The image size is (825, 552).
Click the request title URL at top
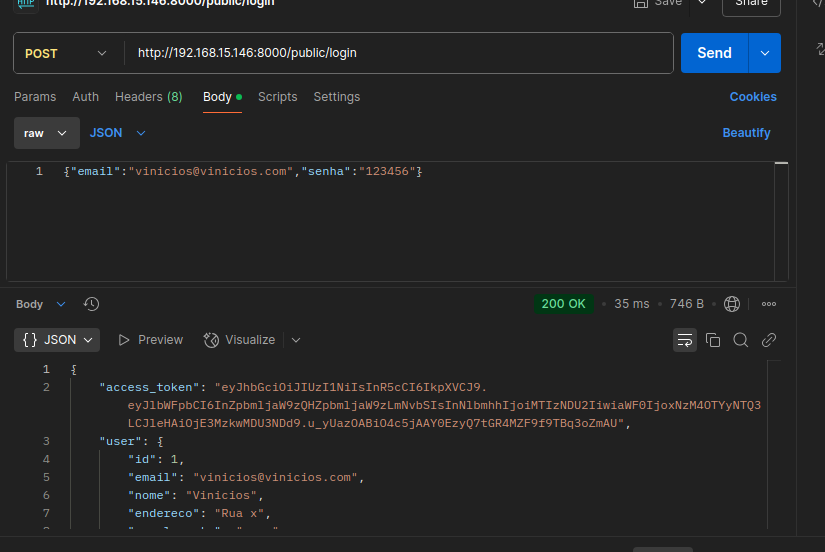pyautogui.click(x=160, y=3)
